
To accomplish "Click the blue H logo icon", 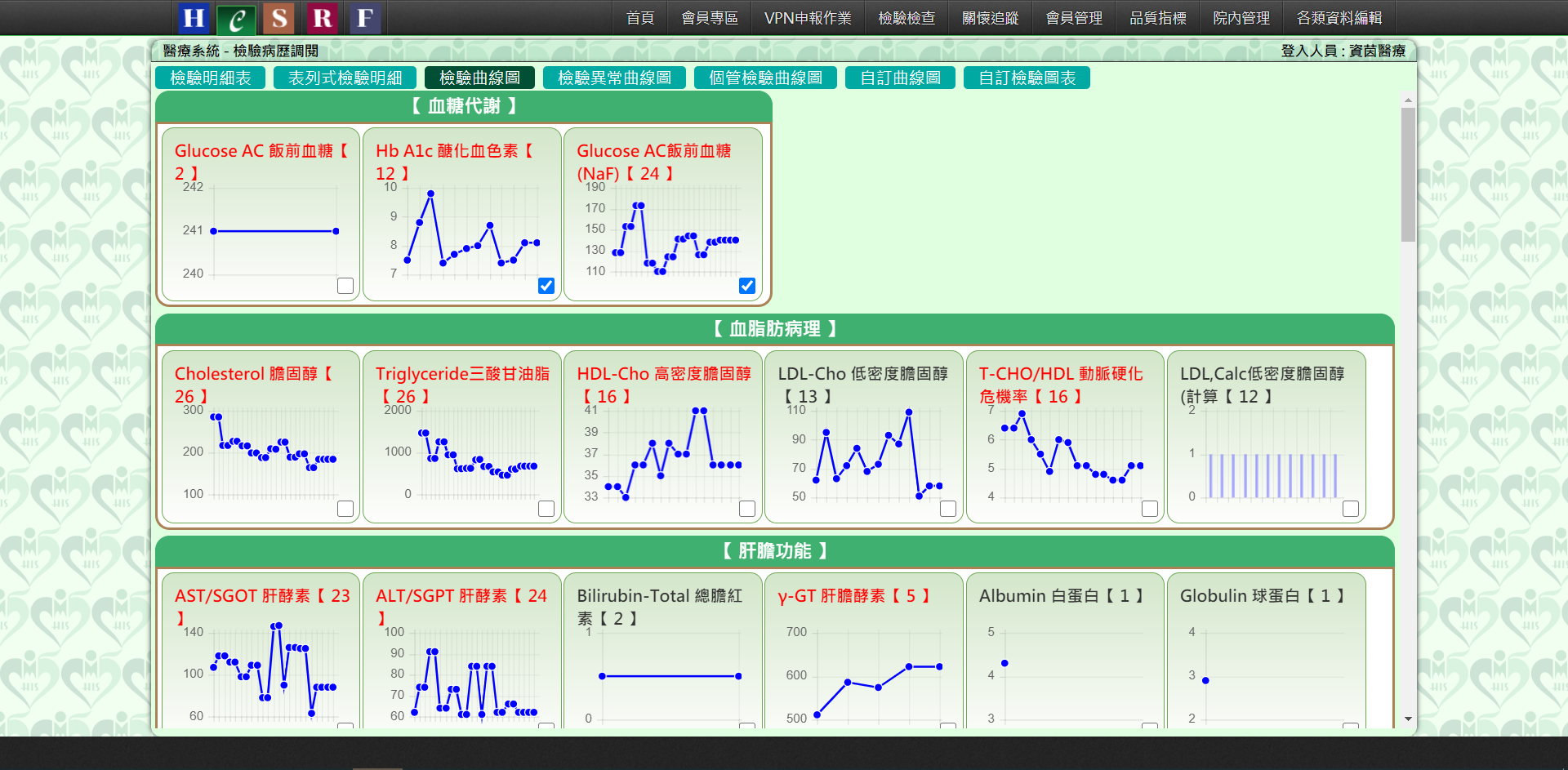I will coord(194,18).
